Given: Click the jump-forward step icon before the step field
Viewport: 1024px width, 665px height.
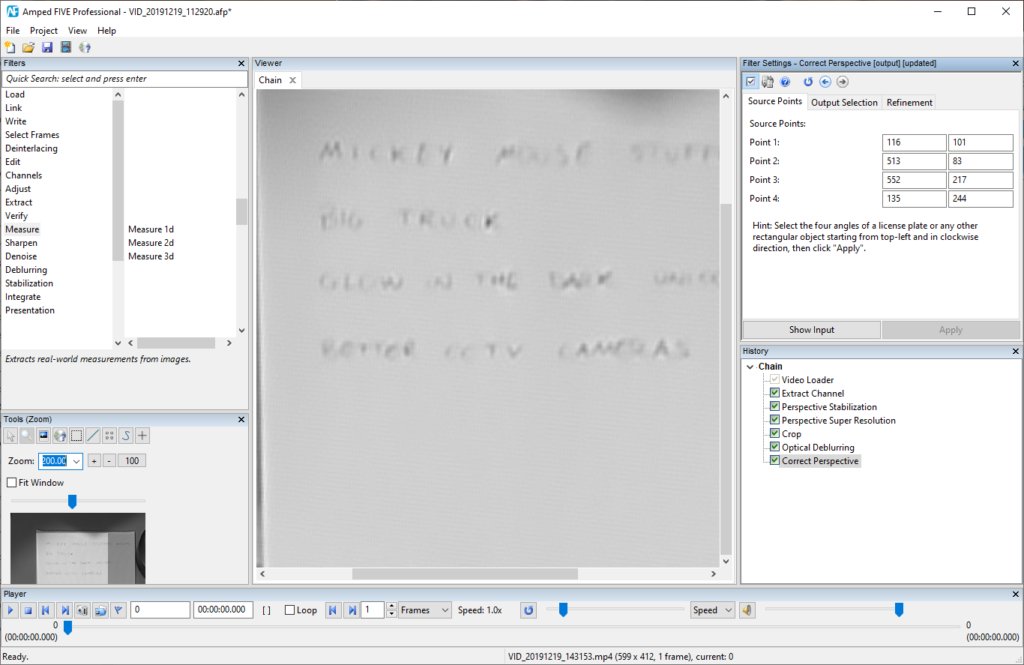Looking at the screenshot, I should 352,610.
